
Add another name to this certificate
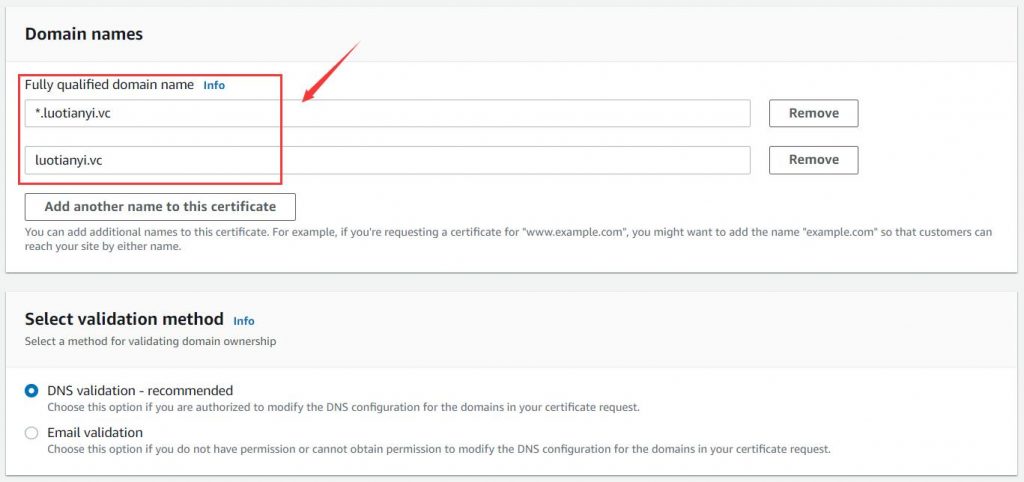[x=160, y=207]
